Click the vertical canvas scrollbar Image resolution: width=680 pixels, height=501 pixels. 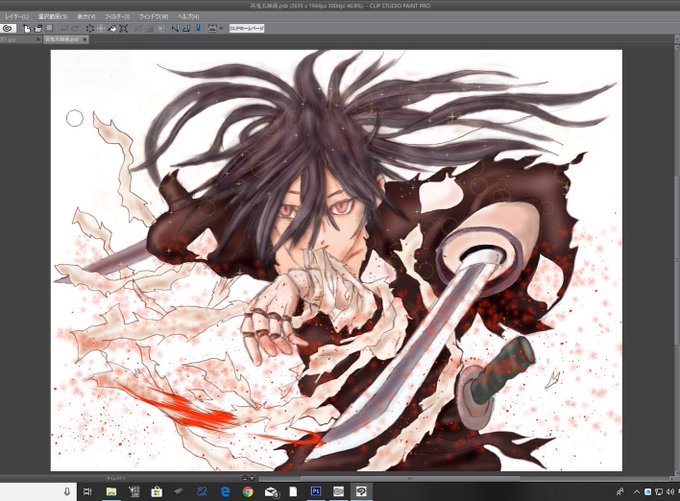(677, 260)
